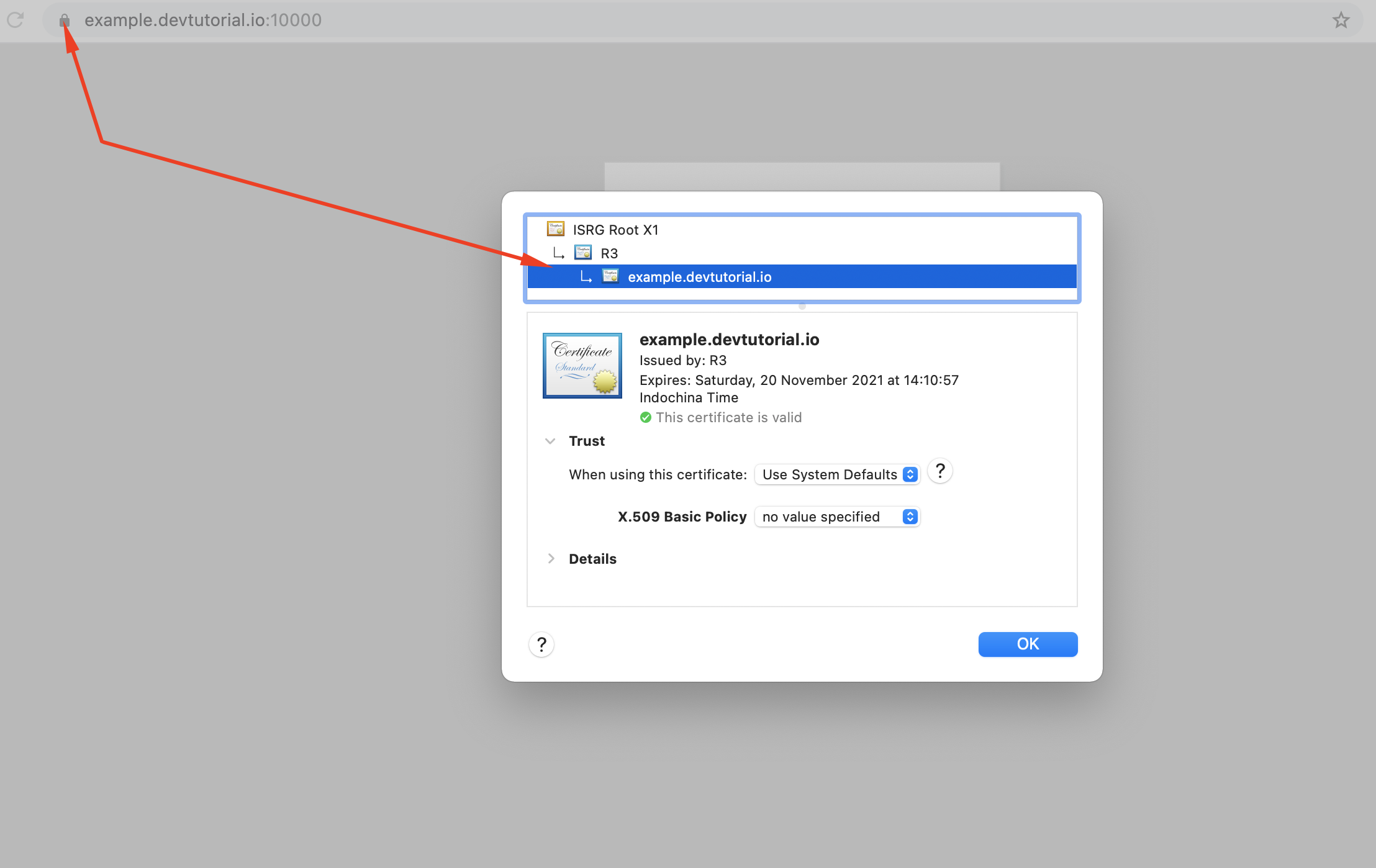This screenshot has width=1376, height=868.
Task: Click the certificate title example.devtutorial.io
Action: click(x=729, y=340)
